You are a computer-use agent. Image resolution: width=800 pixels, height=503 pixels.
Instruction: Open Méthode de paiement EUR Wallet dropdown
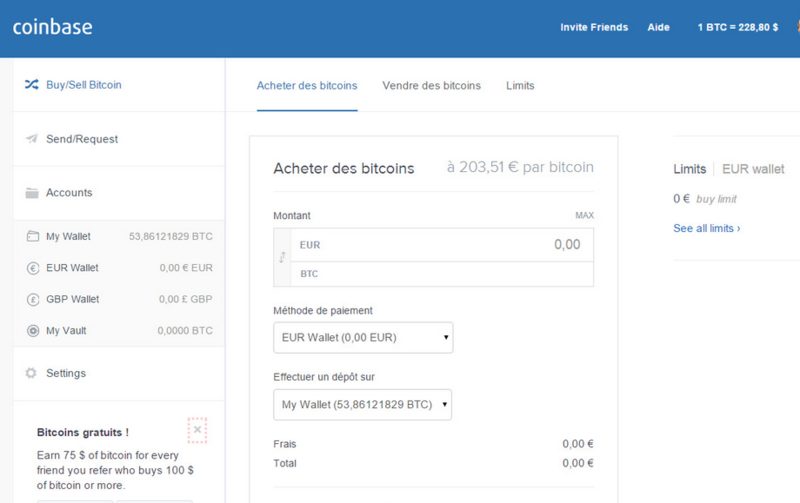tap(363, 337)
